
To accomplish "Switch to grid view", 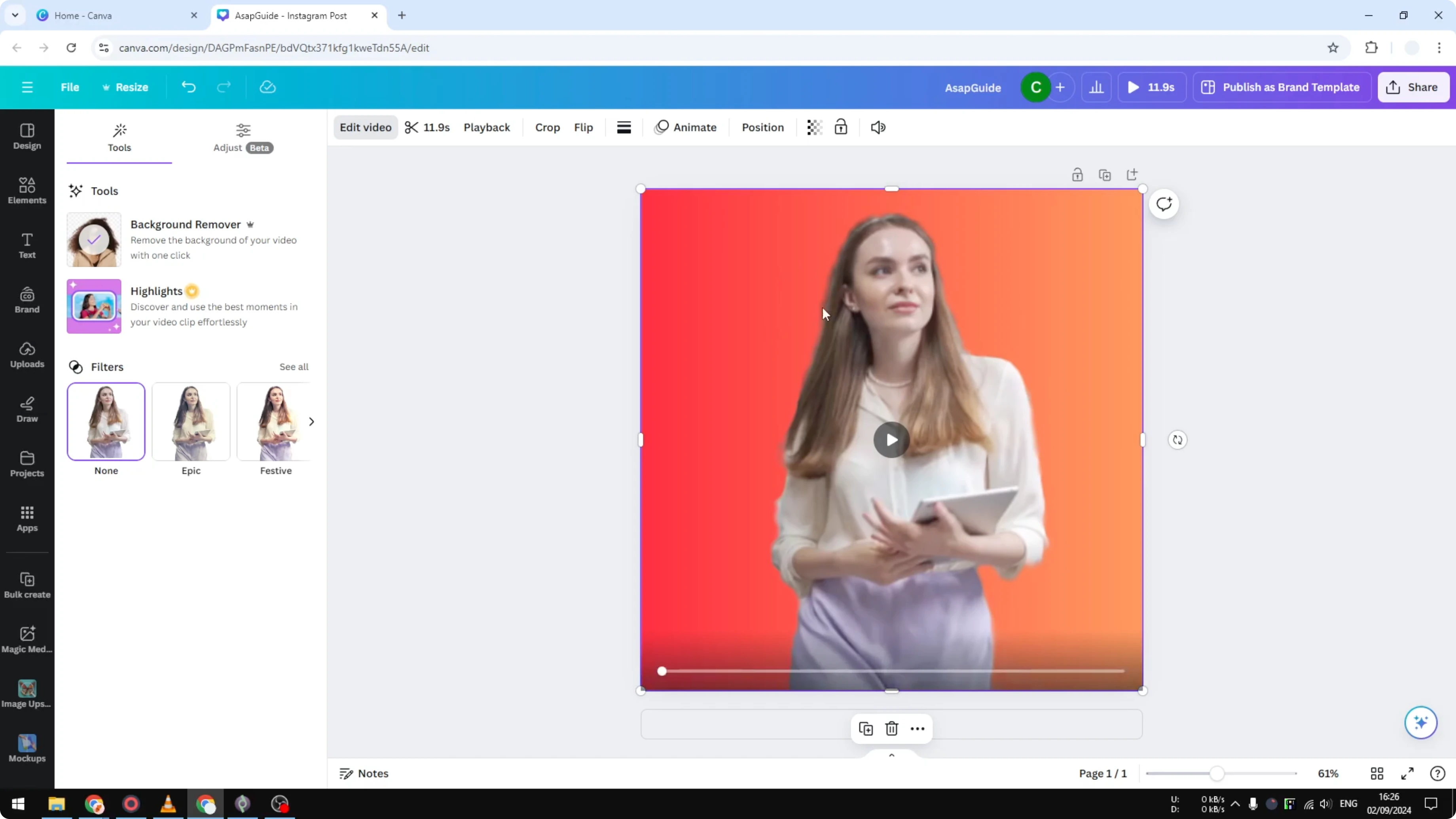I will (x=1377, y=773).
